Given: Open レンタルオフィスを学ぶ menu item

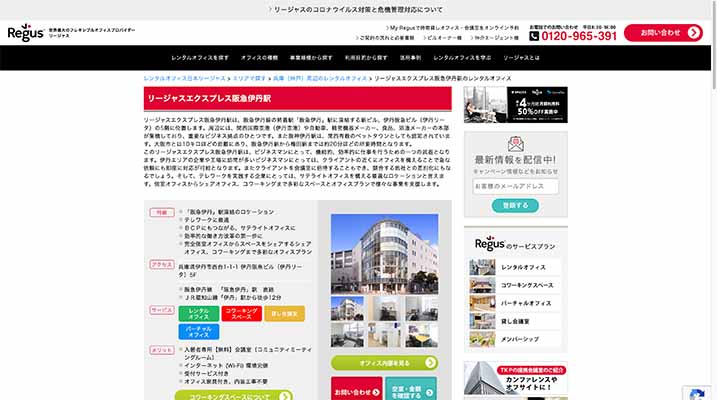Looking at the screenshot, I should point(462,58).
